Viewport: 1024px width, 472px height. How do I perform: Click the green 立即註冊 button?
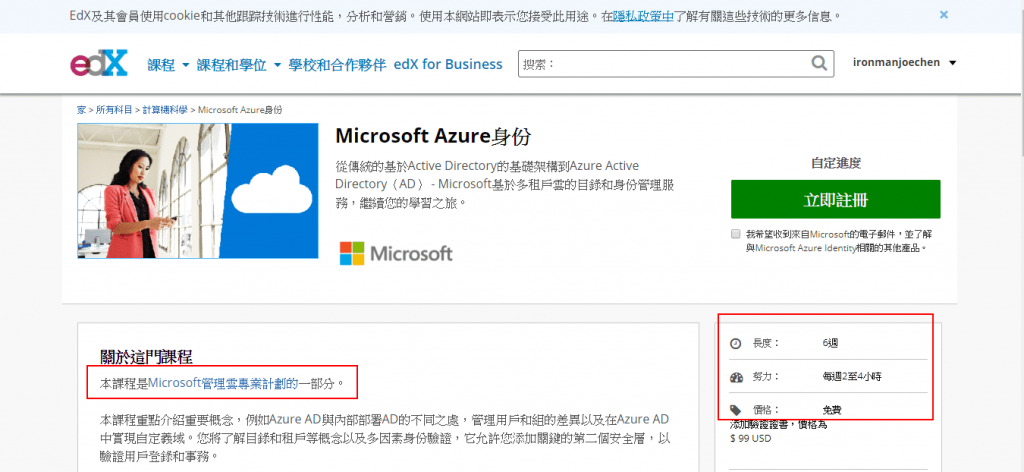[x=835, y=199]
